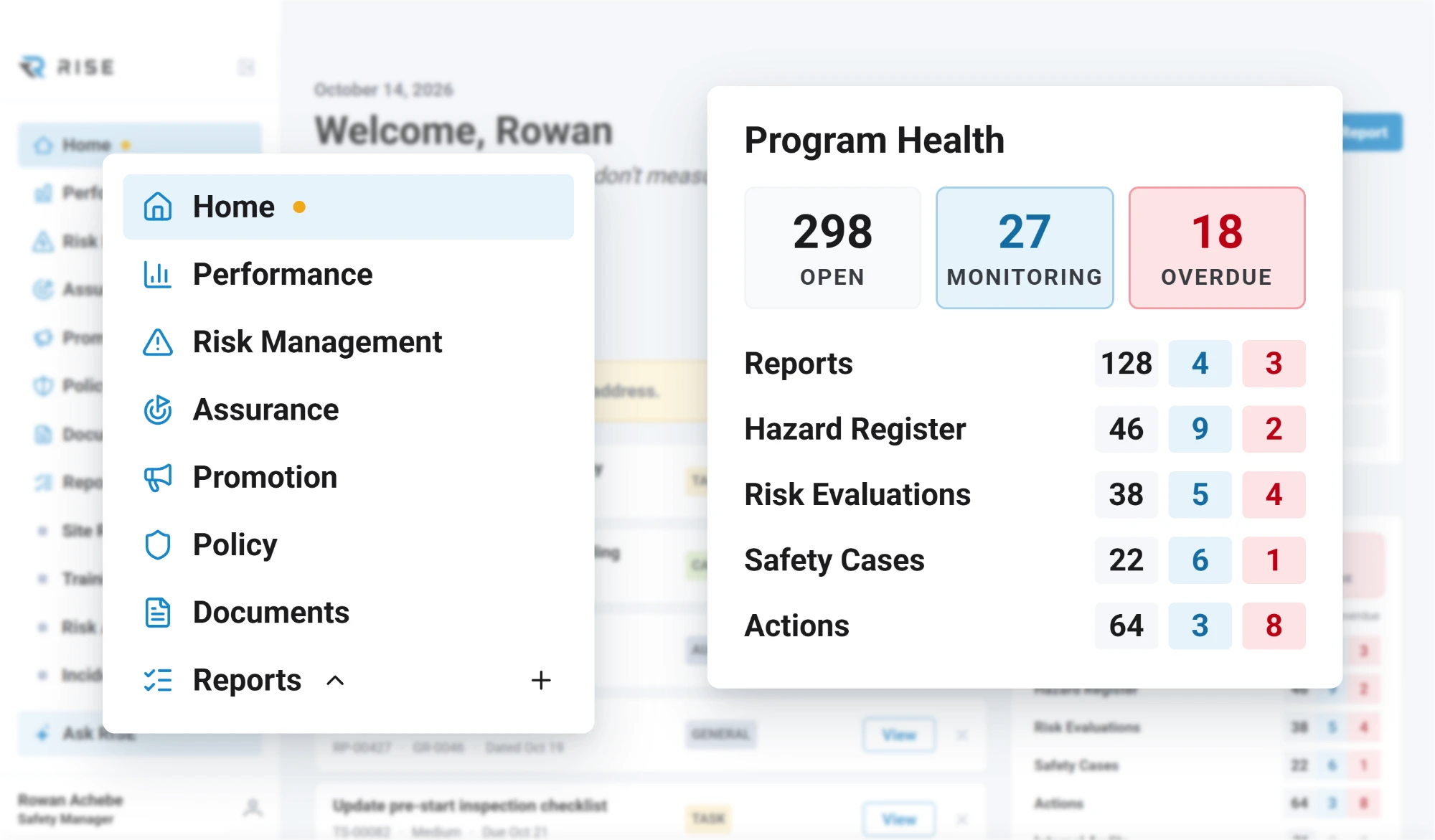Click the Promotion megaphone icon

[157, 477]
